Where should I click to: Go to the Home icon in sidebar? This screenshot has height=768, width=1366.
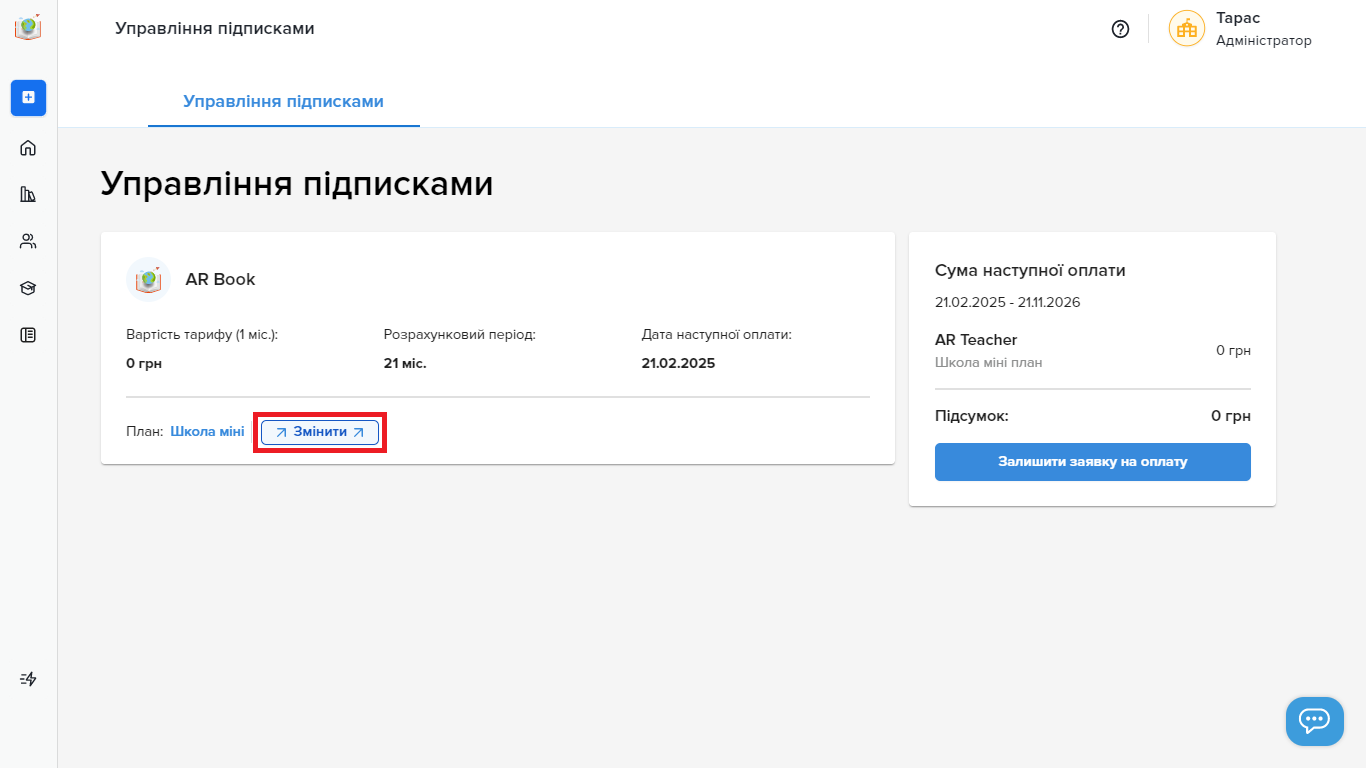28,148
